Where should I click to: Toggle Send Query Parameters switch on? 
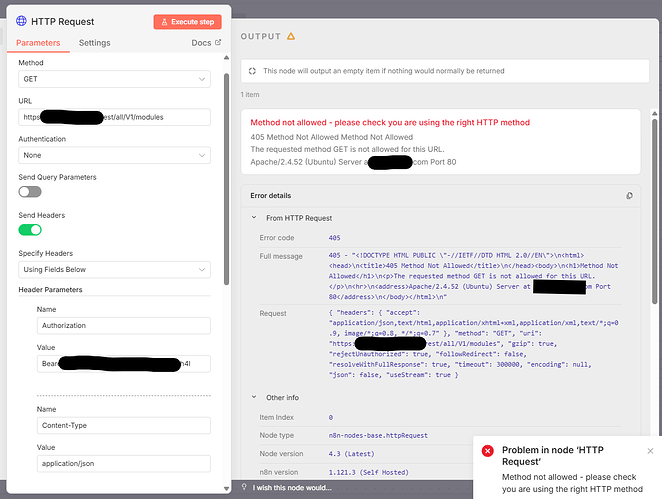pos(30,191)
